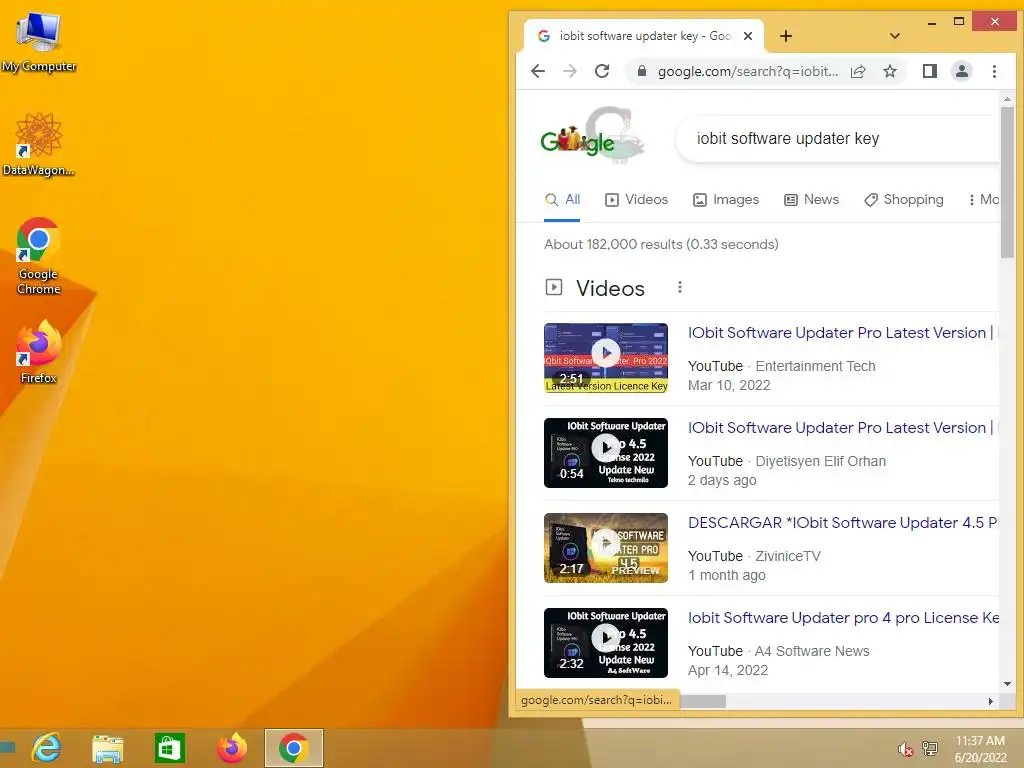
Task: Click the scroll down arrow
Action: click(1007, 684)
